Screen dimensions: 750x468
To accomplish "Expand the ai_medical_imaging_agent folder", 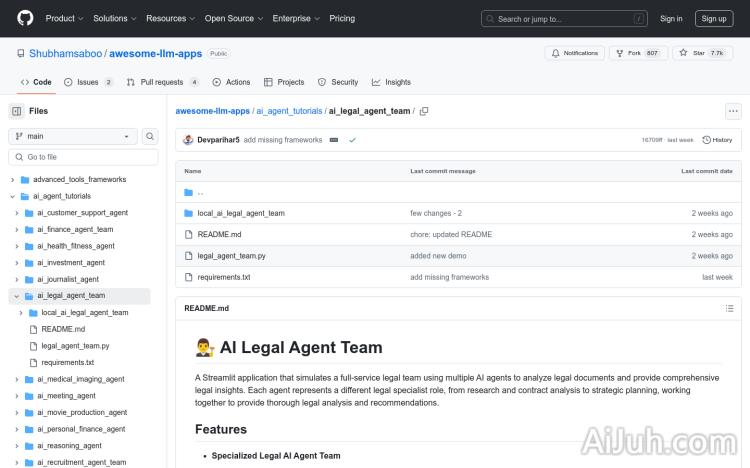I will 17,379.
